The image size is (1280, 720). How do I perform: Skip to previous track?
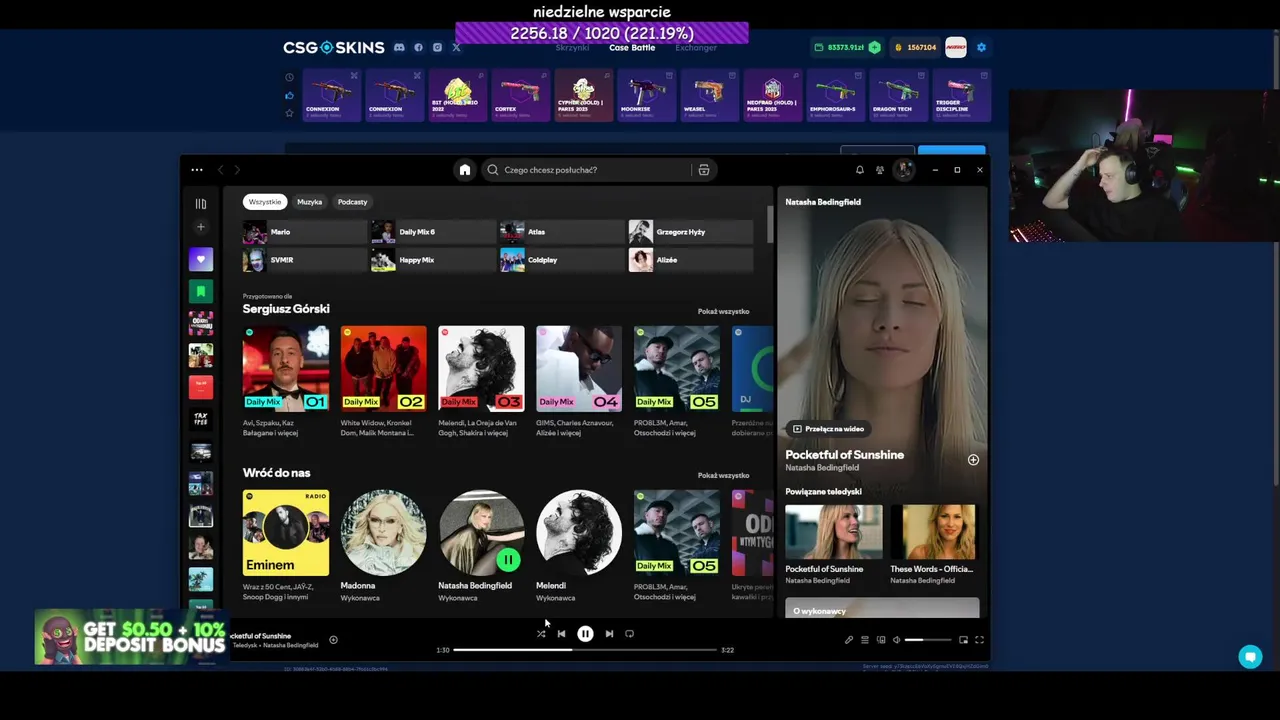point(561,634)
